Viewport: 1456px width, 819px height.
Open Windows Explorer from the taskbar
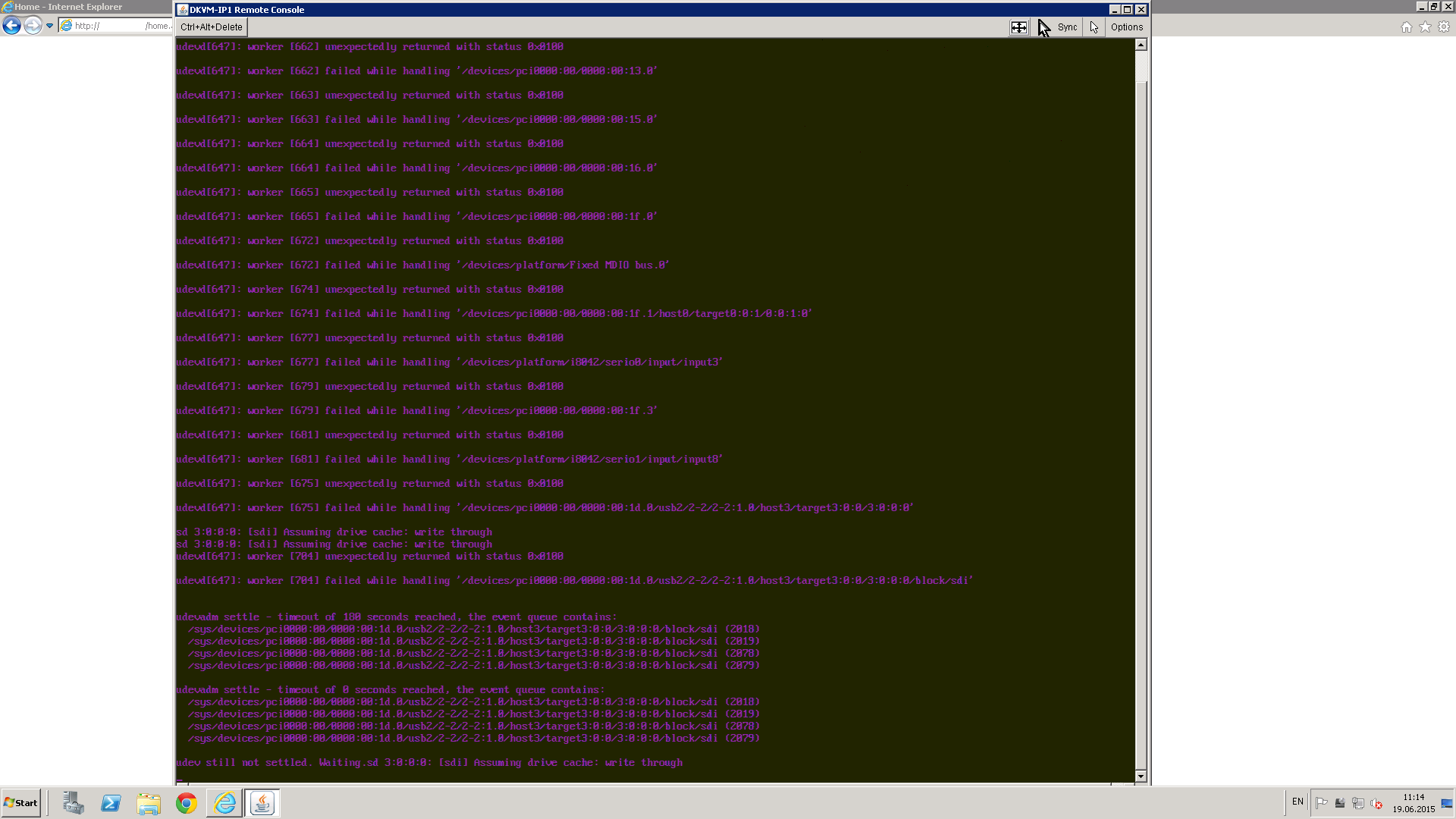pyautogui.click(x=149, y=802)
